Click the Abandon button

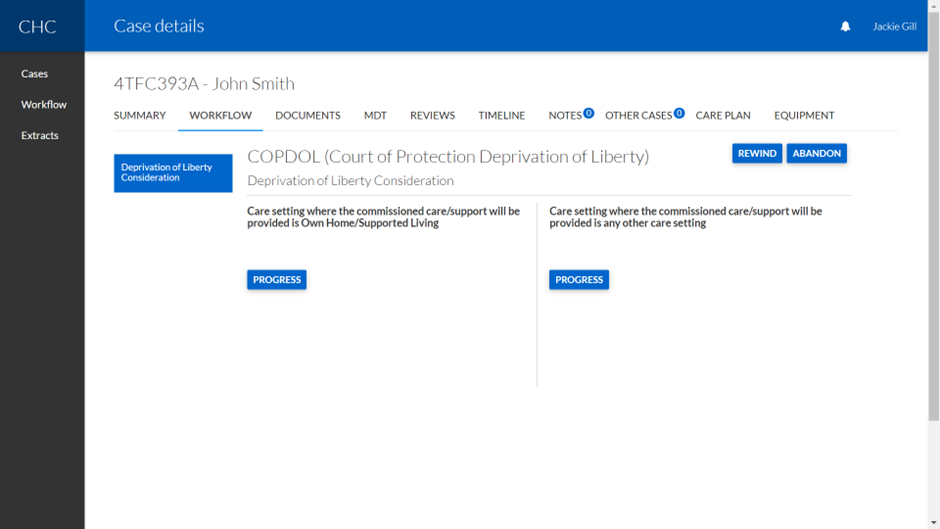point(816,154)
